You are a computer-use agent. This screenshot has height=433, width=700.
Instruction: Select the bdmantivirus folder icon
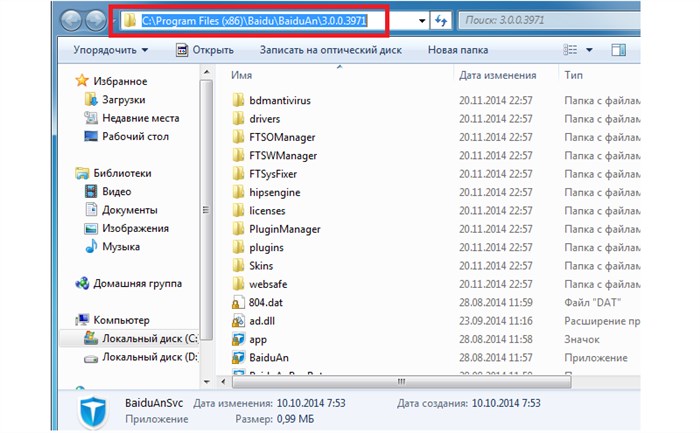tap(238, 100)
